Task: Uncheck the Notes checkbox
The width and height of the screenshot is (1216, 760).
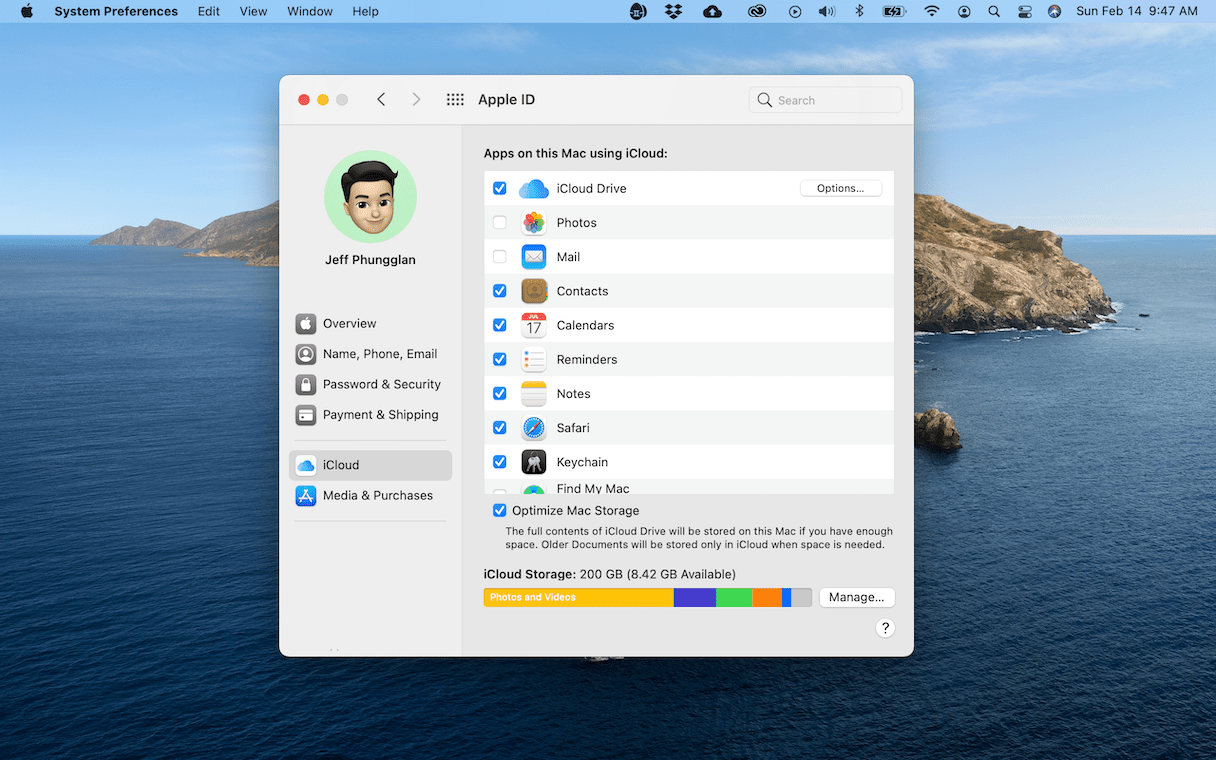Action: [500, 393]
